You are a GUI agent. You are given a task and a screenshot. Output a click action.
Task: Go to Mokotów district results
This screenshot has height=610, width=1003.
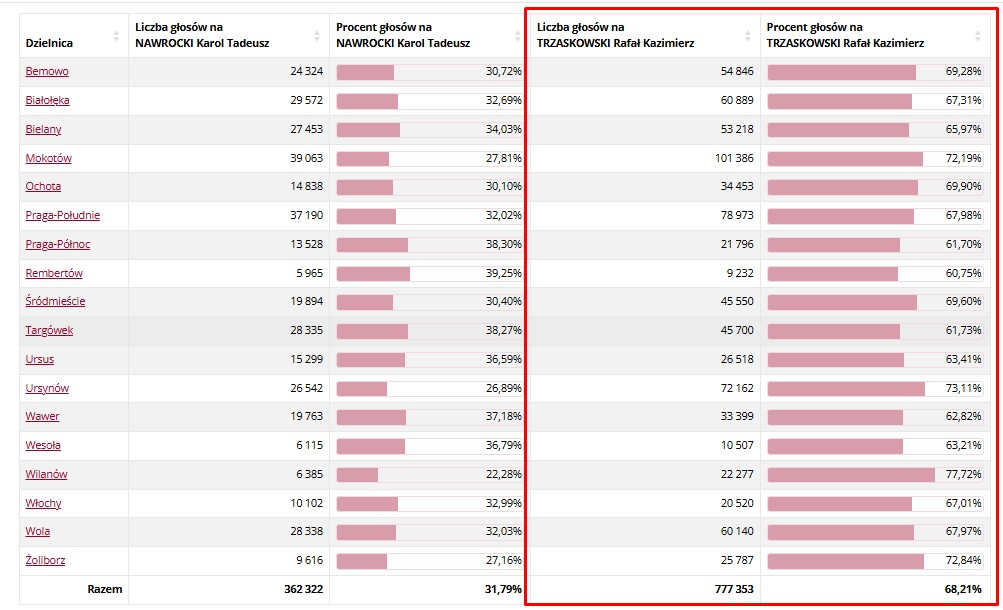[49, 158]
